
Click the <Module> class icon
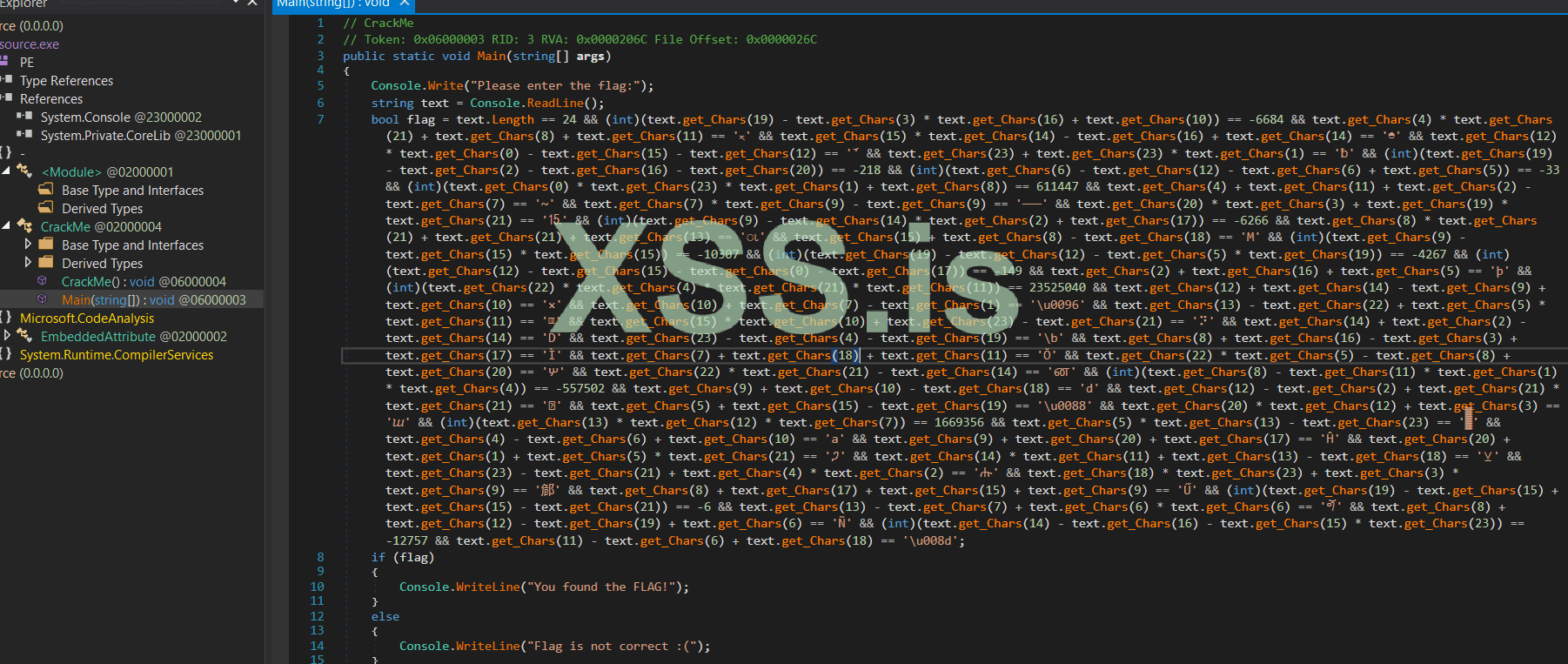pos(25,171)
